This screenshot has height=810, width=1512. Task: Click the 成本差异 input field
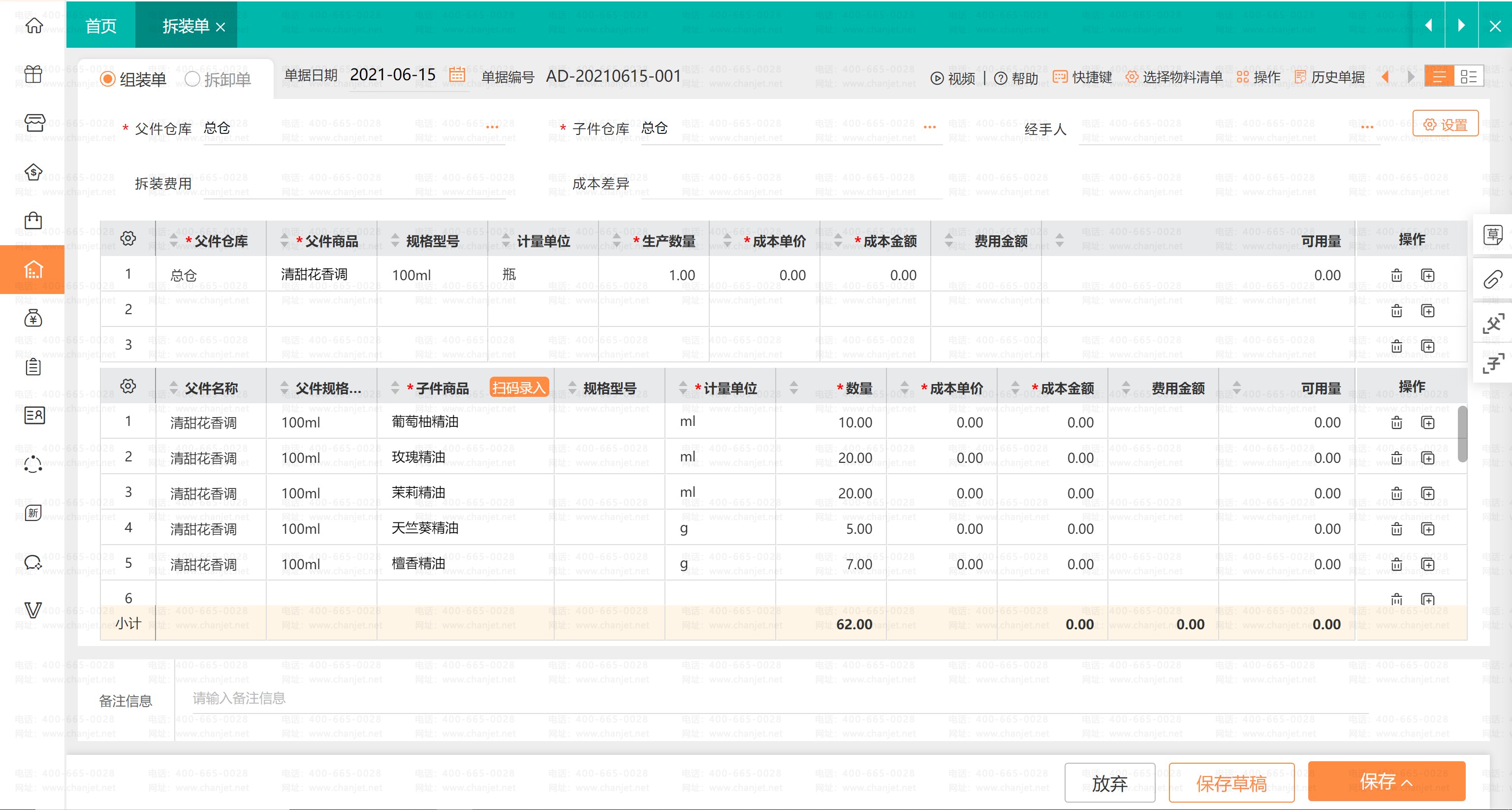tap(791, 184)
